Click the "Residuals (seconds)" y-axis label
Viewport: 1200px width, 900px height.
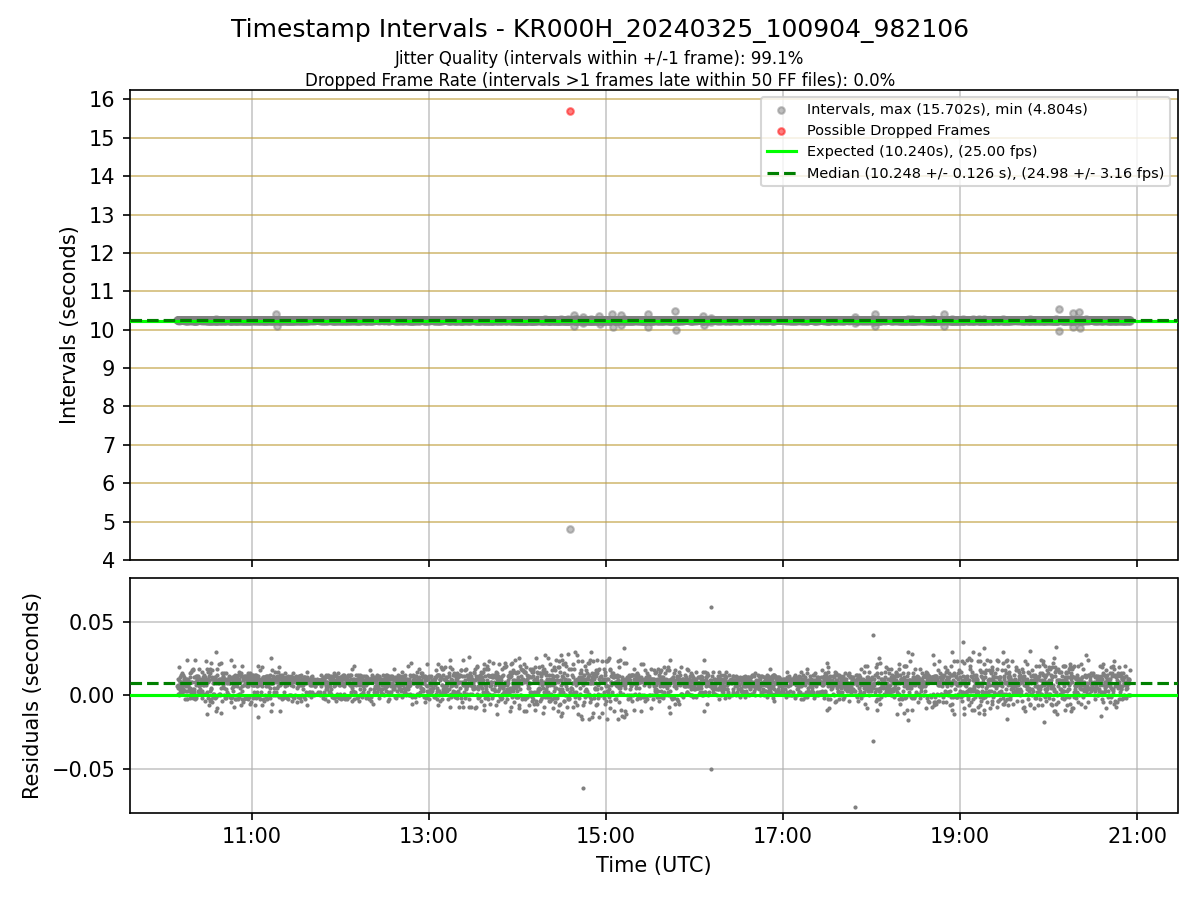click(x=32, y=696)
